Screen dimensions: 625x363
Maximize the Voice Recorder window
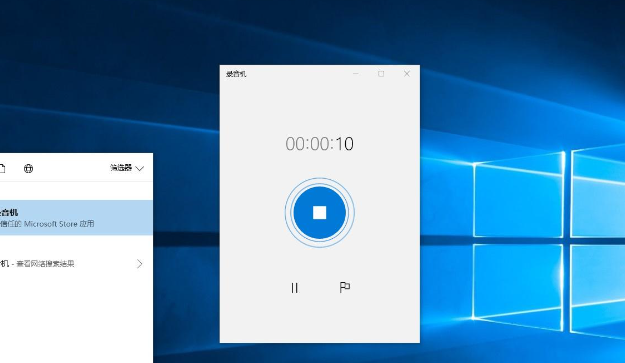(381, 74)
